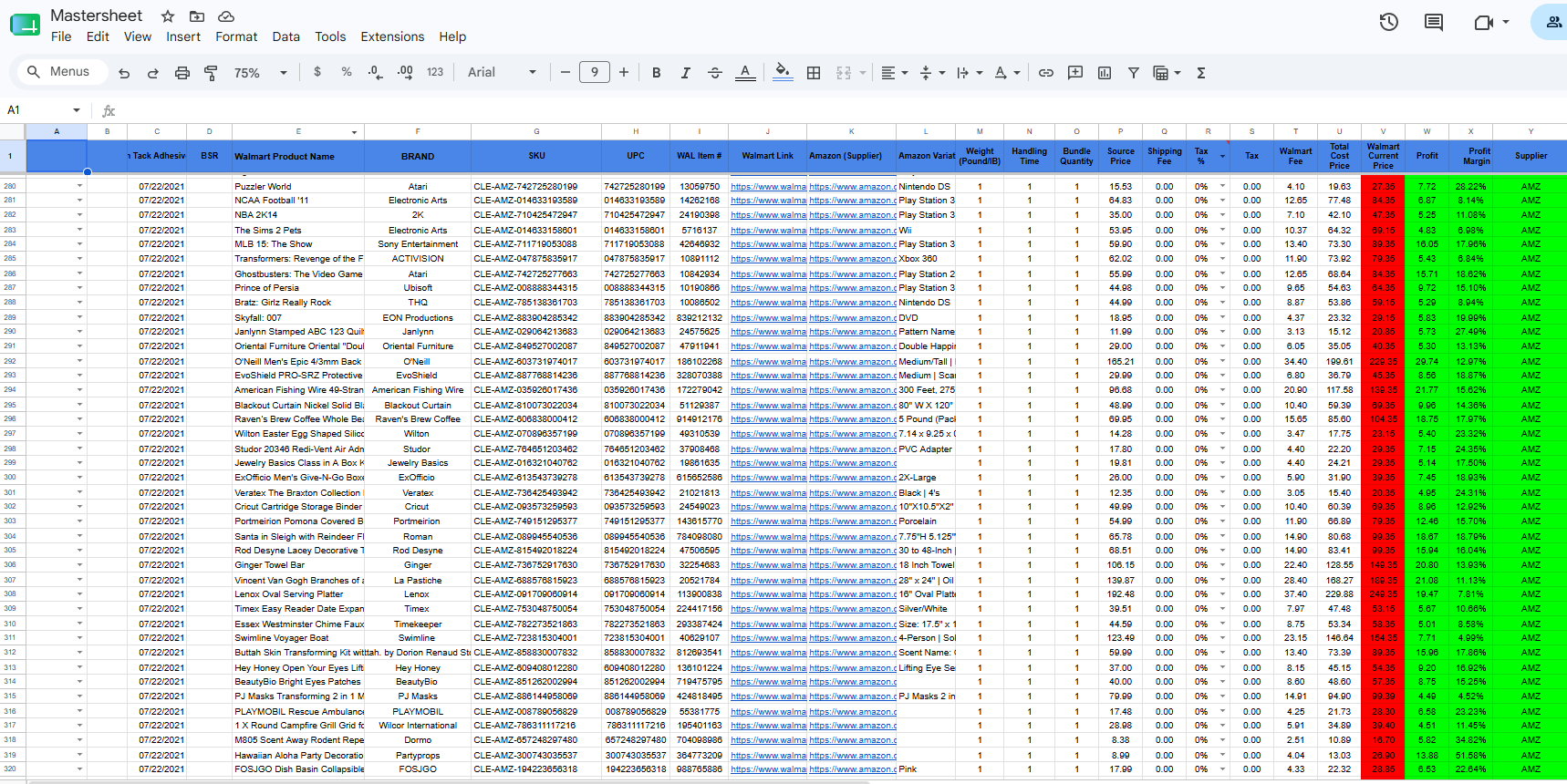
Task: Decrease decimal places icon
Action: point(376,72)
